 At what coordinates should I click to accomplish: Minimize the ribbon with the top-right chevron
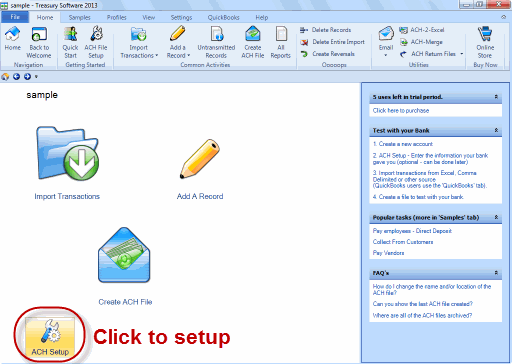pyautogui.click(x=504, y=17)
